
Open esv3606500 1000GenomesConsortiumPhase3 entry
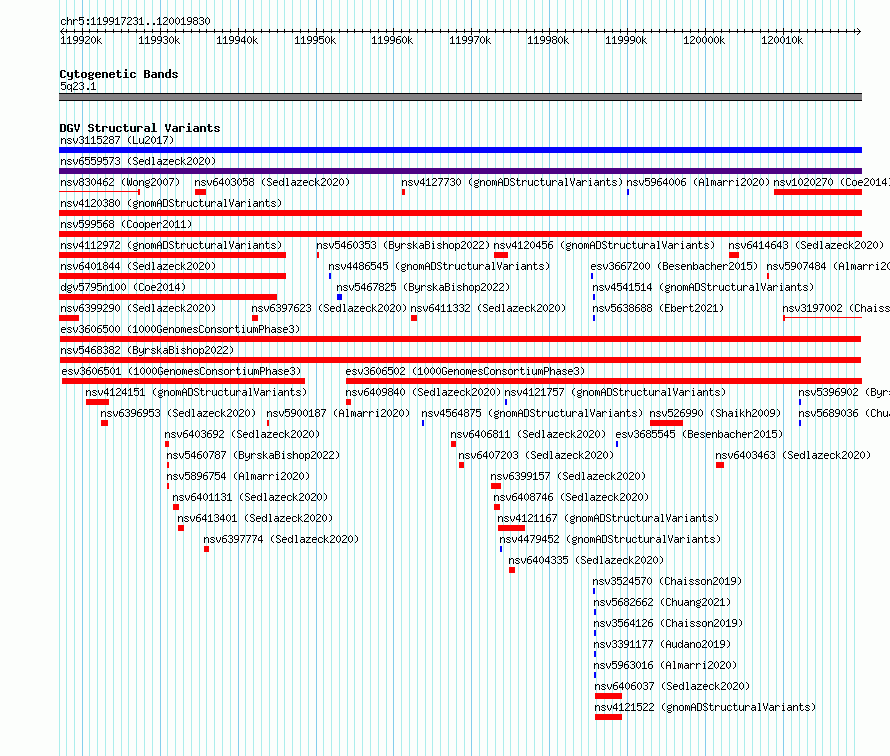(x=180, y=329)
